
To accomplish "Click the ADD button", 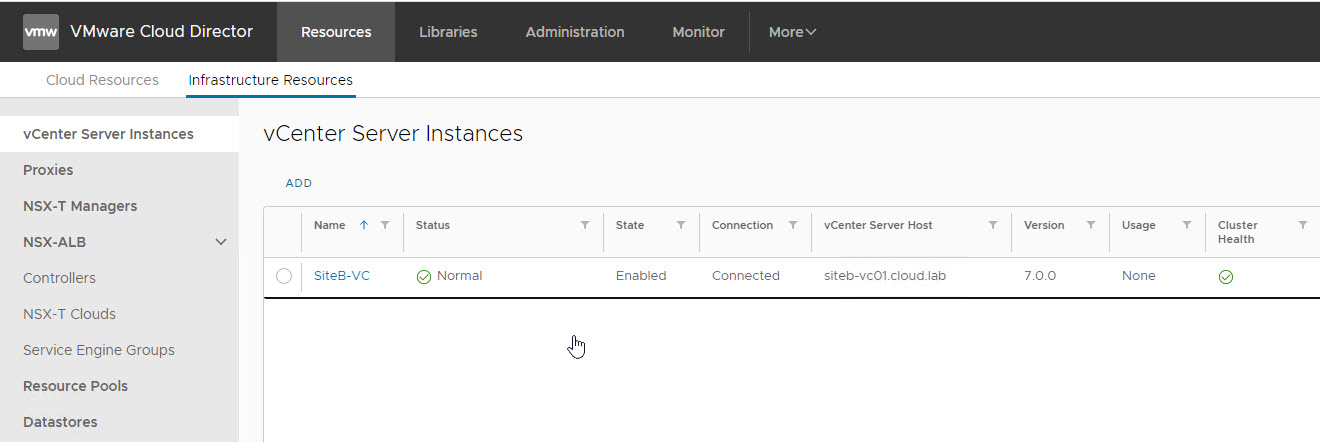I will tap(299, 183).
